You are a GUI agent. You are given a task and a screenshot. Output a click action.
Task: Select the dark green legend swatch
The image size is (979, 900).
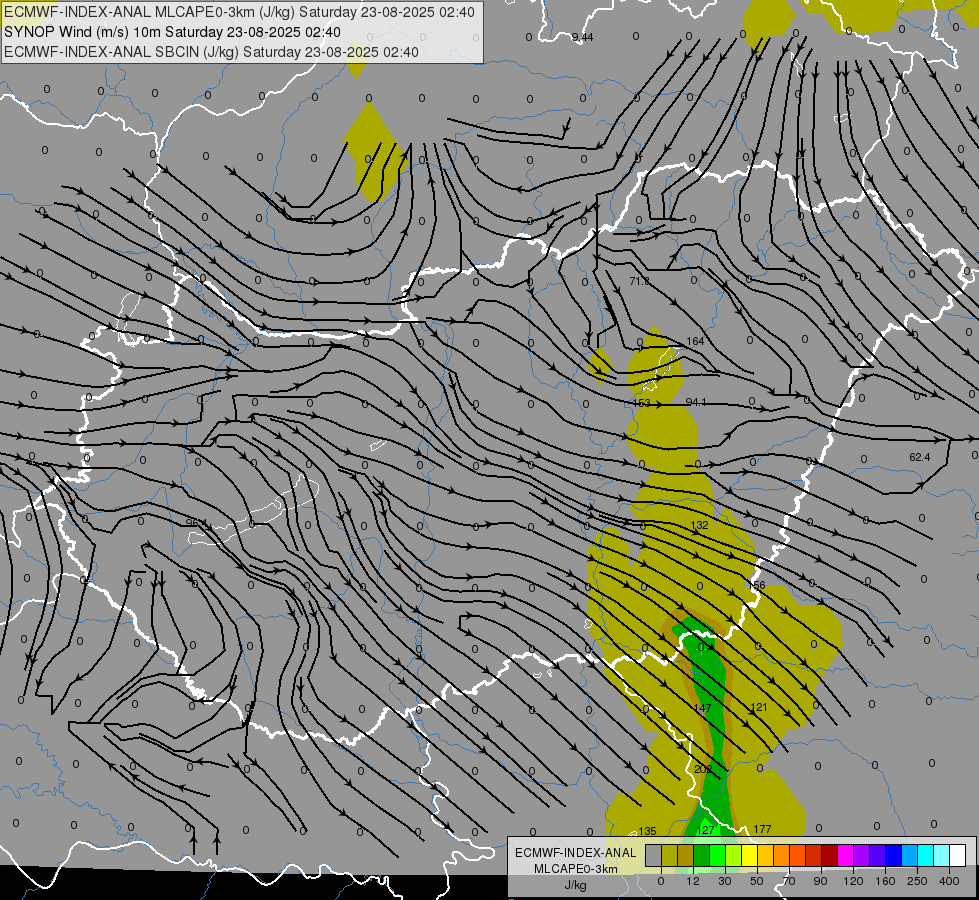(x=702, y=855)
